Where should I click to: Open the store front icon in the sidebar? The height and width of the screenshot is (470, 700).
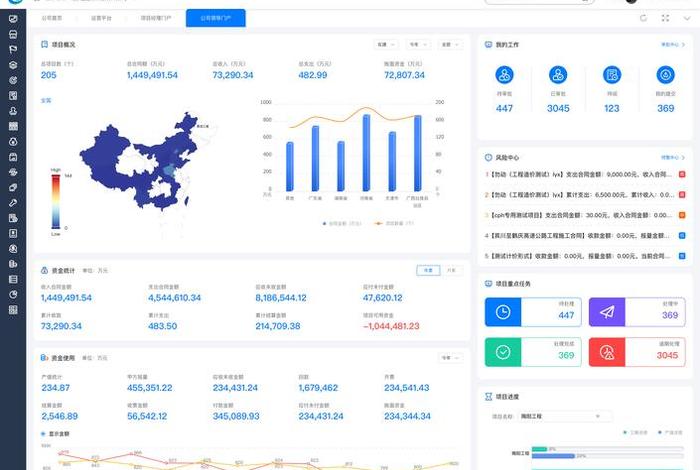tap(13, 34)
